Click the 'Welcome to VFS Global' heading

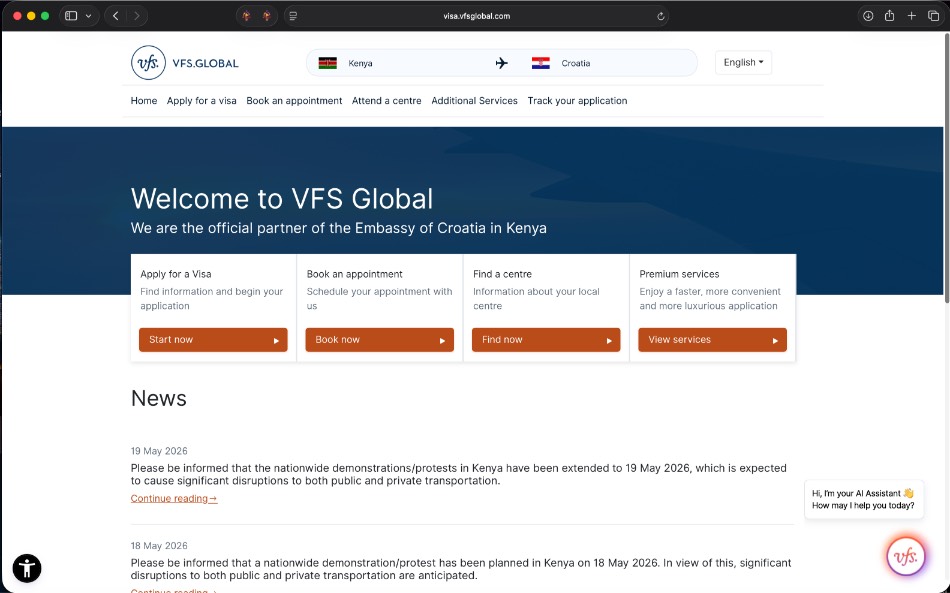click(x=282, y=199)
